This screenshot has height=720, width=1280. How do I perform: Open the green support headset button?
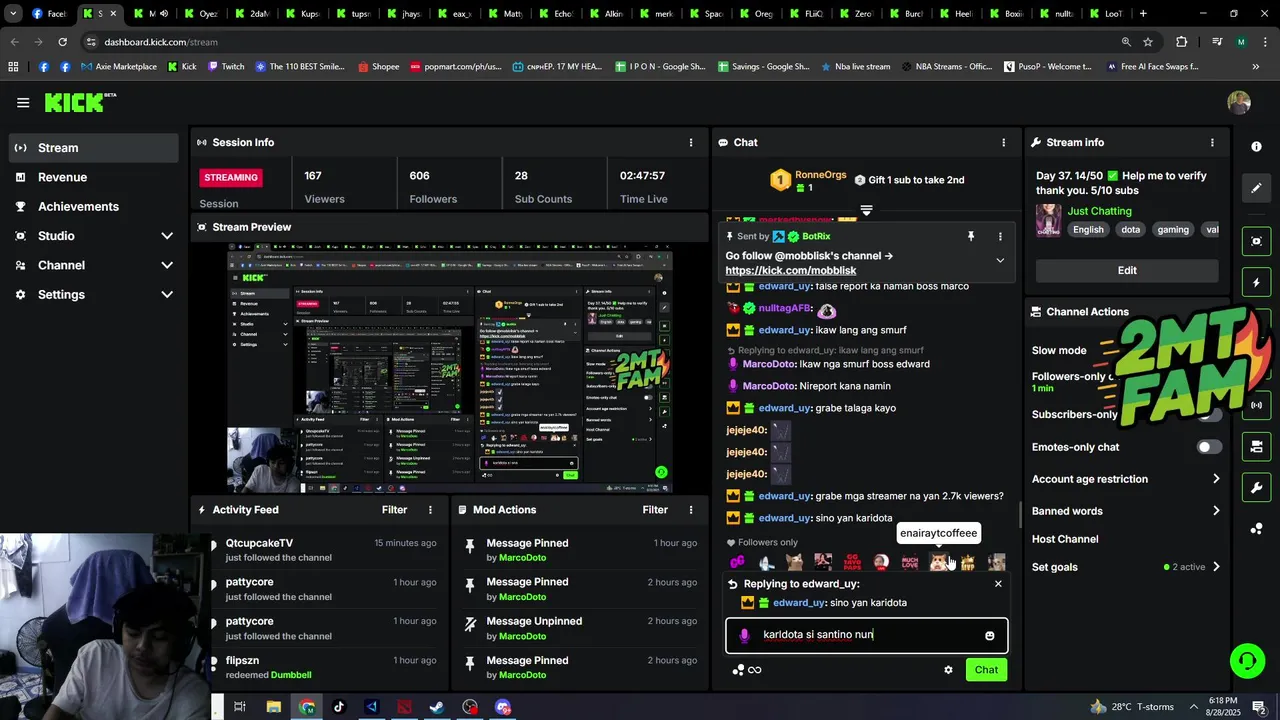1247,660
